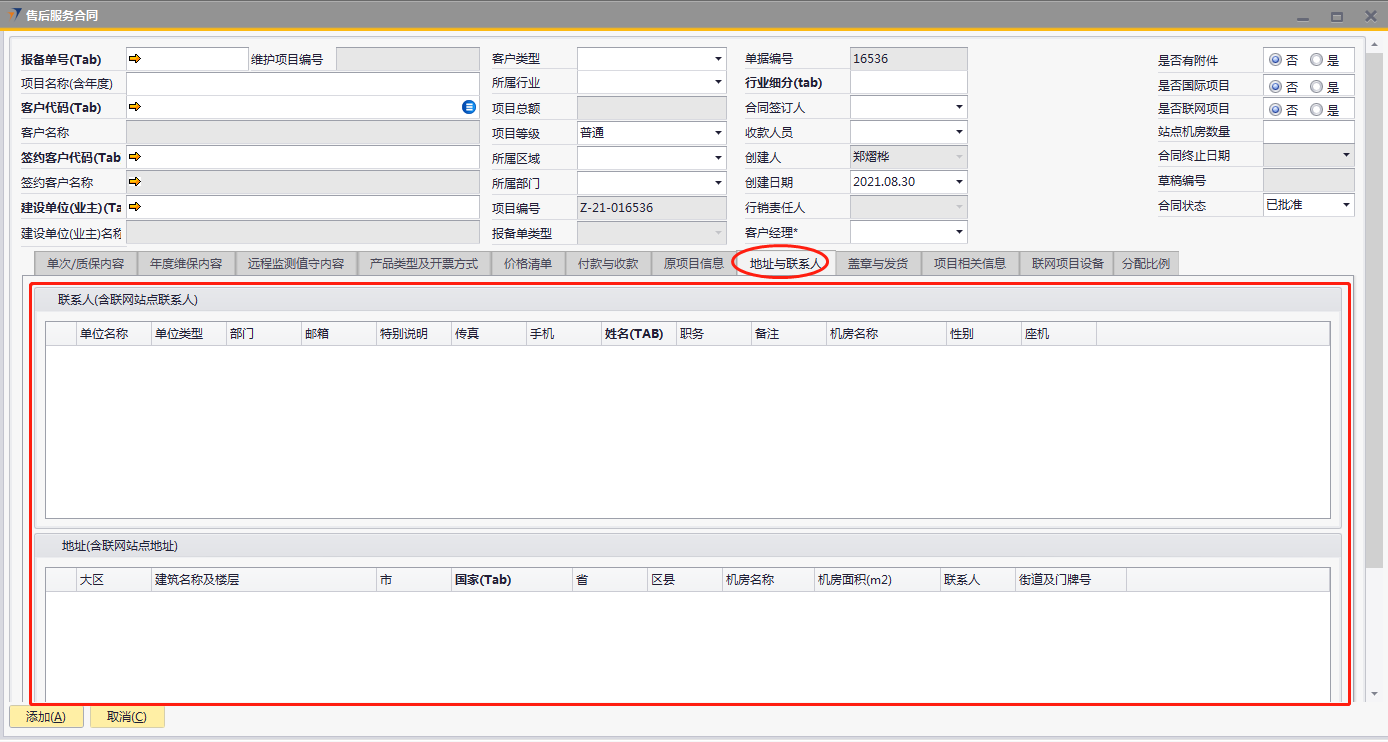Click the app icon in the title bar
The width and height of the screenshot is (1388, 742).
(13, 15)
